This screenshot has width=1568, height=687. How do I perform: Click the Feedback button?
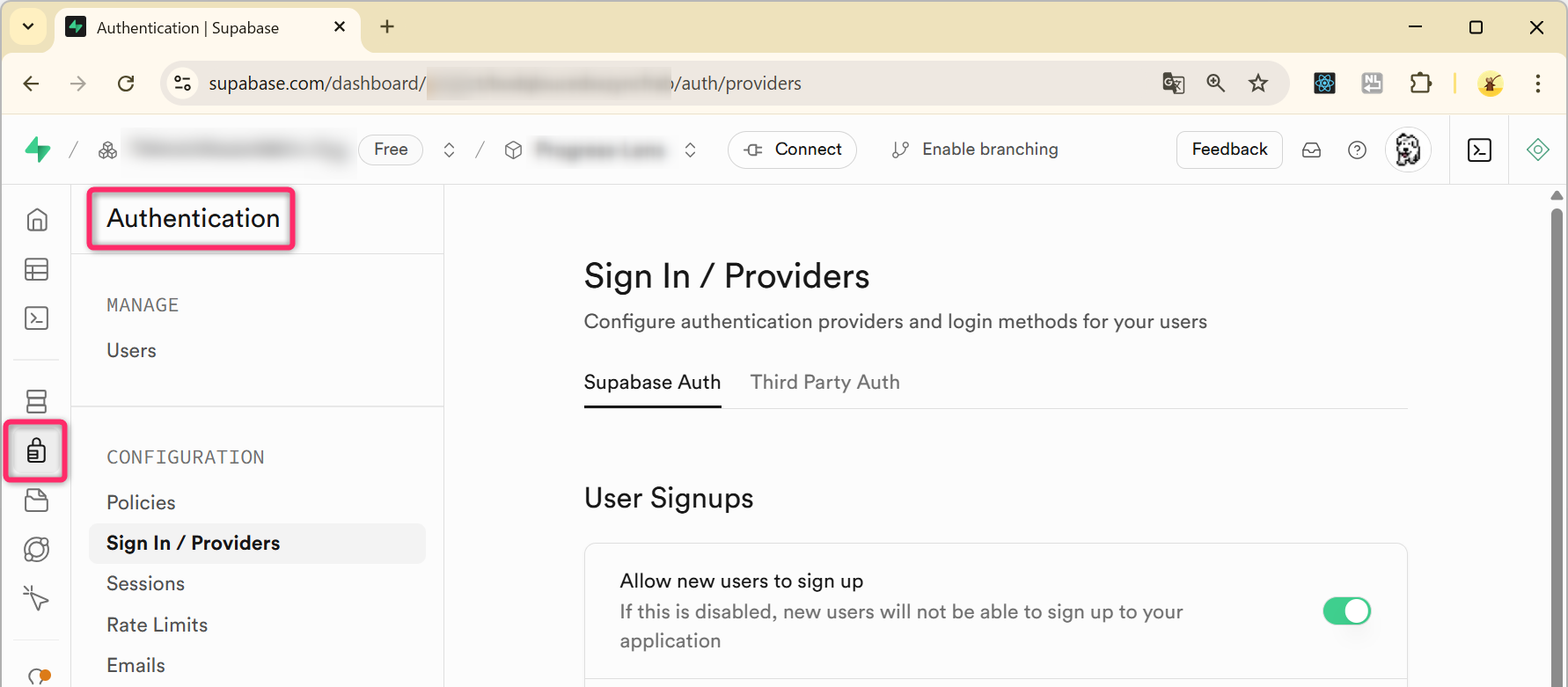[x=1229, y=150]
